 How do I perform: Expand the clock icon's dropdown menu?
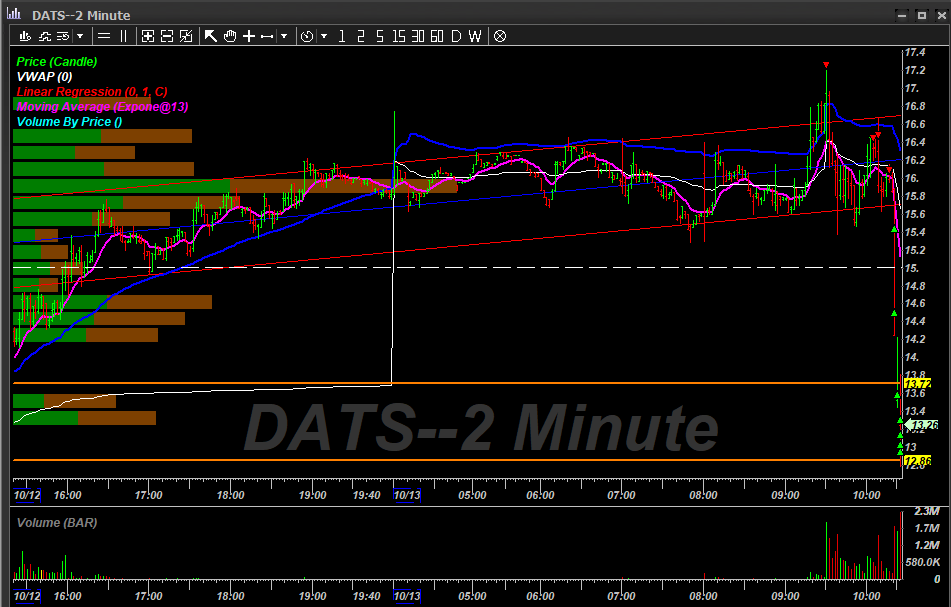[x=322, y=36]
